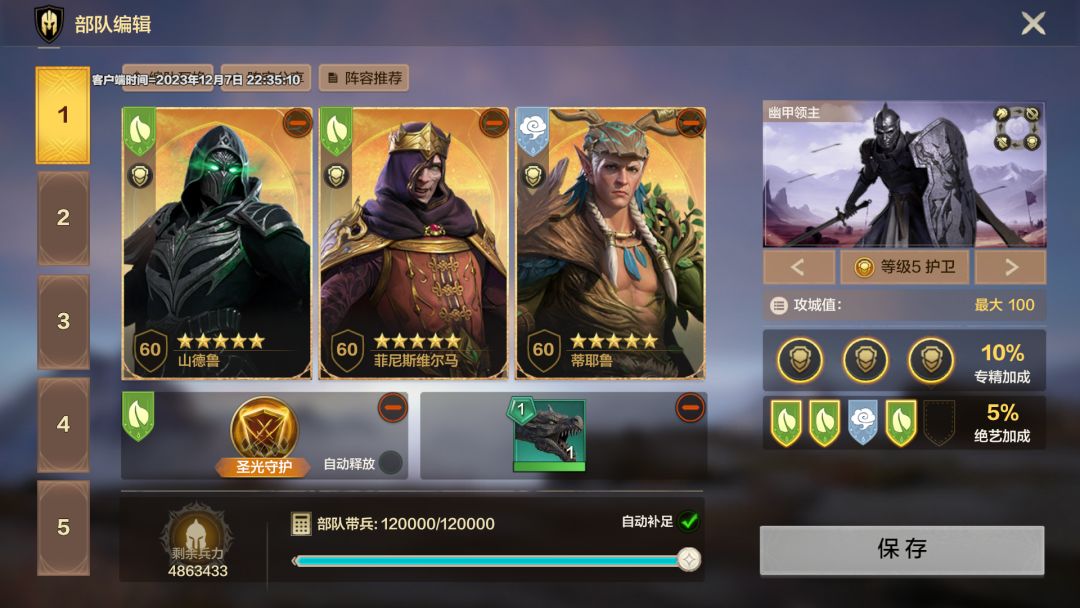1080x608 pixels.
Task: Go to previous troop type with left arrow
Action: tap(798, 267)
